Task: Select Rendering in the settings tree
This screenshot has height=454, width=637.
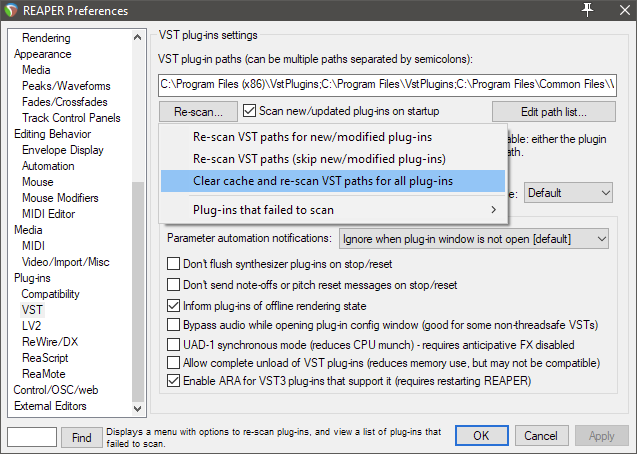Action: pos(46,38)
